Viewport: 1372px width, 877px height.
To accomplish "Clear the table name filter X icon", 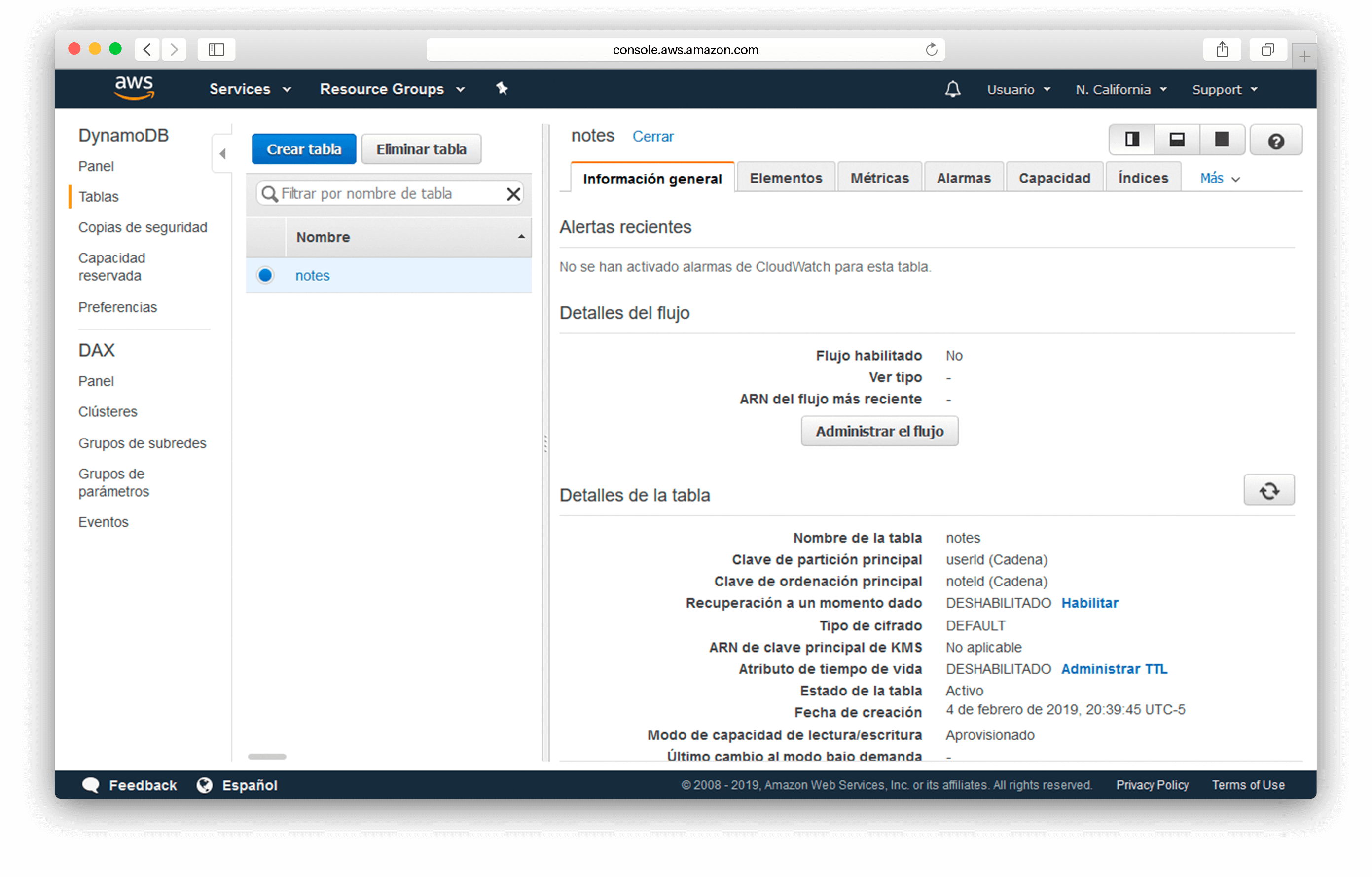I will pos(513,194).
